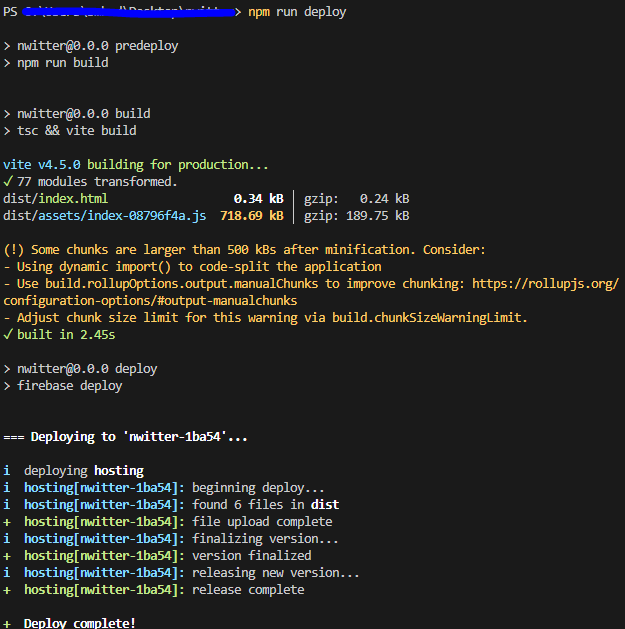Click the 'PS' prompt prefix

tap(10, 12)
